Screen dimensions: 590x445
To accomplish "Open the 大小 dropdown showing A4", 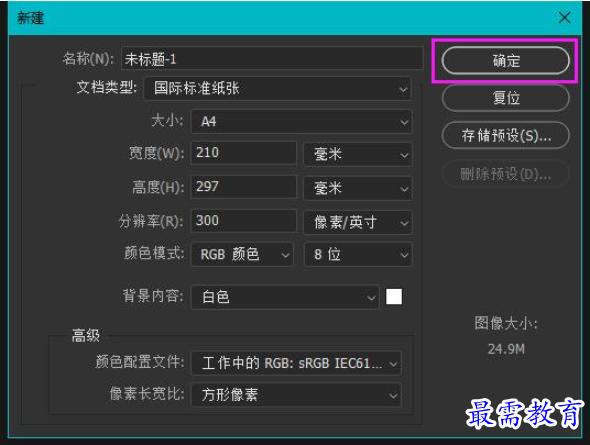I will [302, 122].
